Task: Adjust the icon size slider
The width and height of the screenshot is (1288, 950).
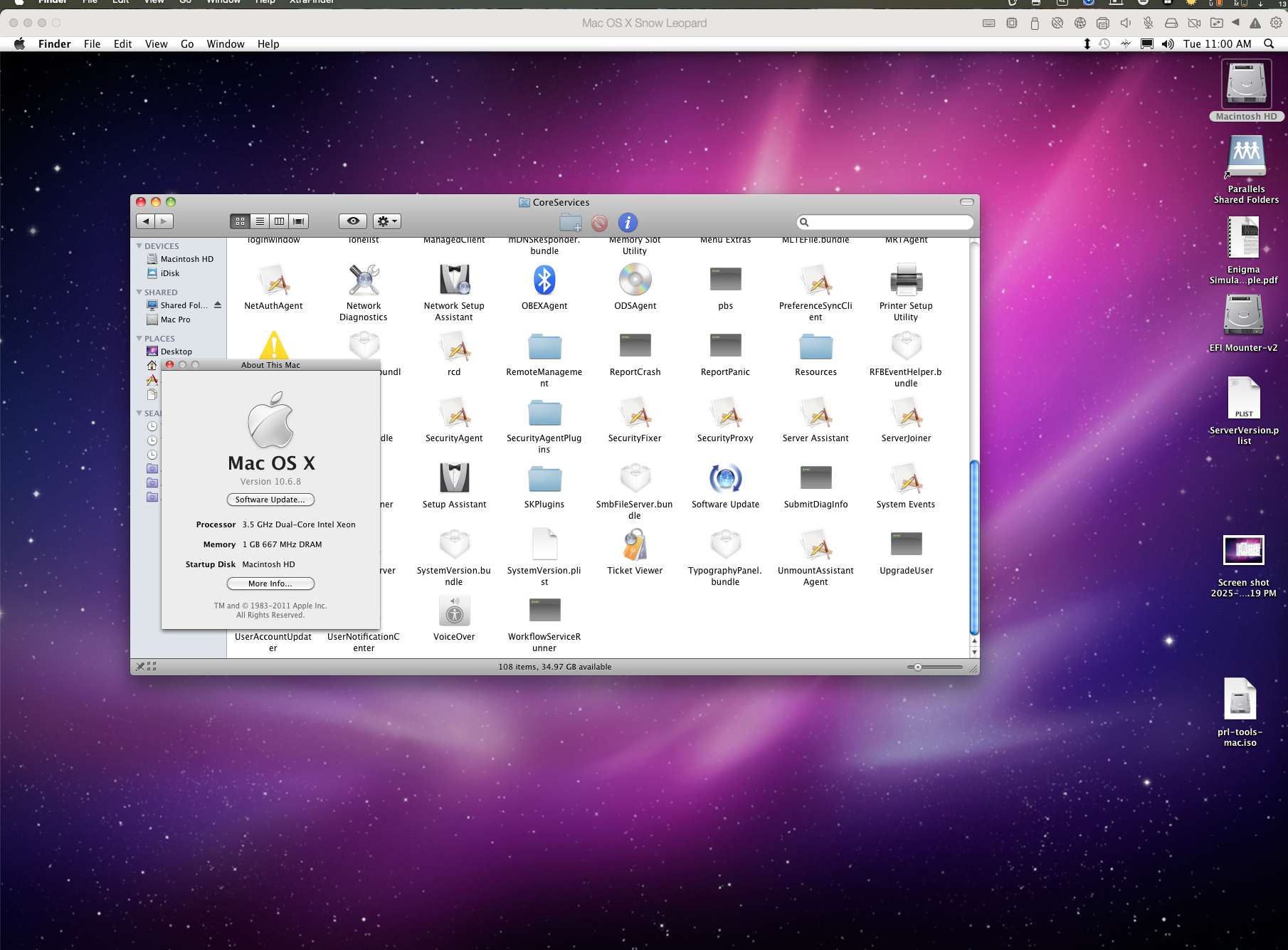Action: pyautogui.click(x=918, y=667)
